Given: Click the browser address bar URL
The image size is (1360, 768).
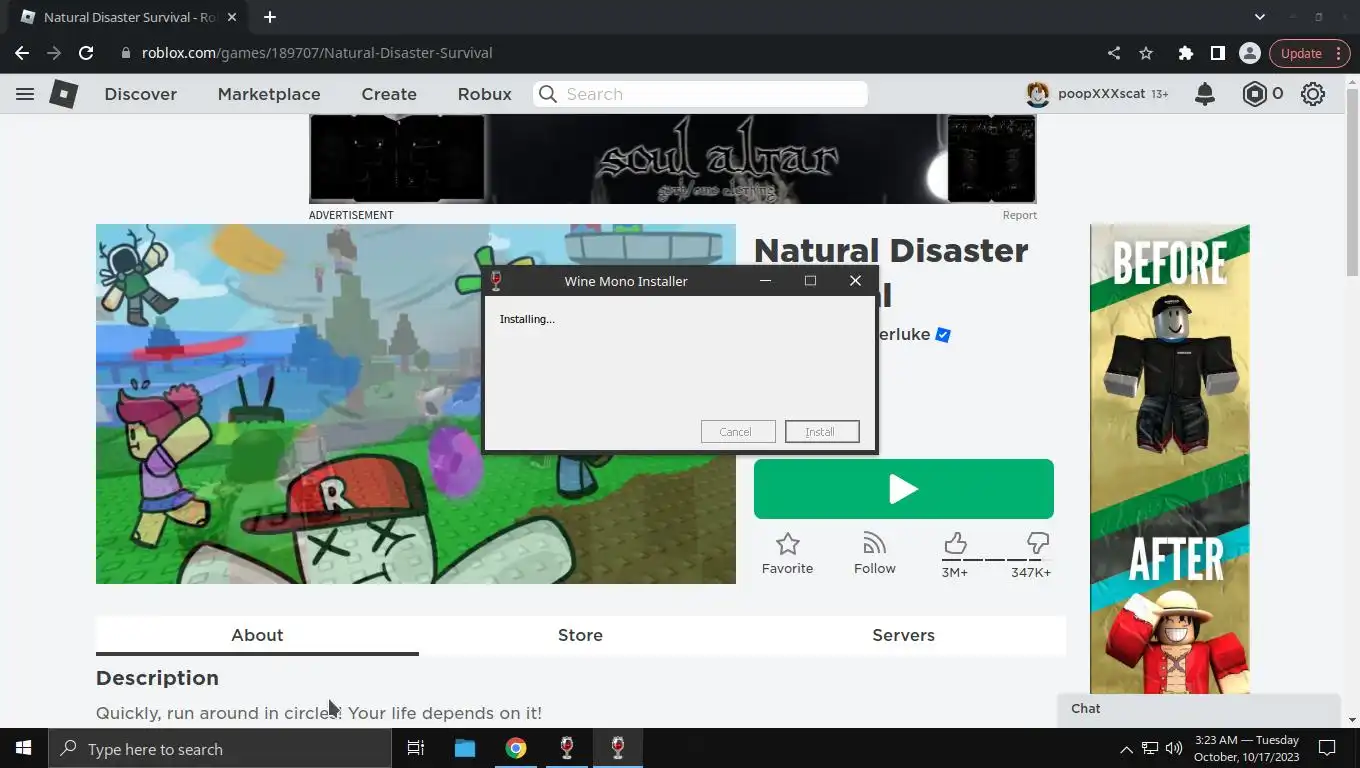Looking at the screenshot, I should pos(317,53).
